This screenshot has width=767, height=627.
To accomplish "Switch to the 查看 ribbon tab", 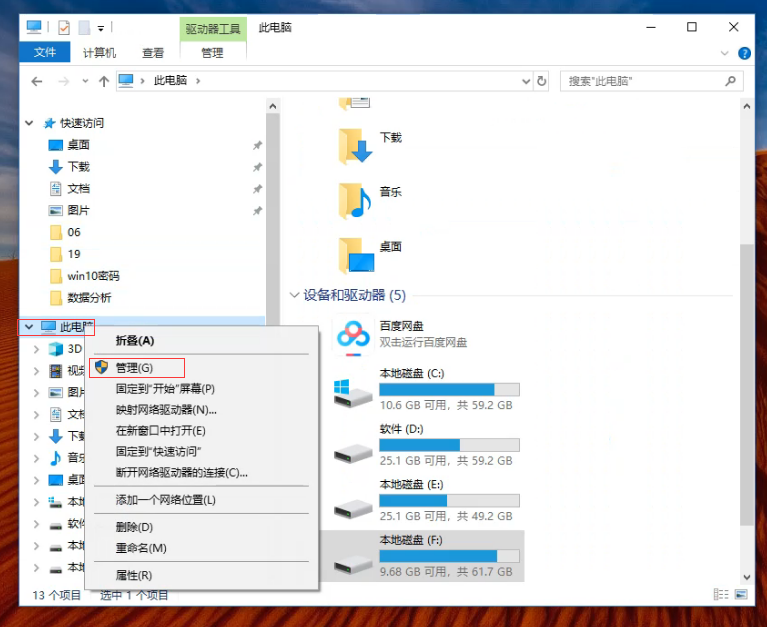I will pos(153,53).
